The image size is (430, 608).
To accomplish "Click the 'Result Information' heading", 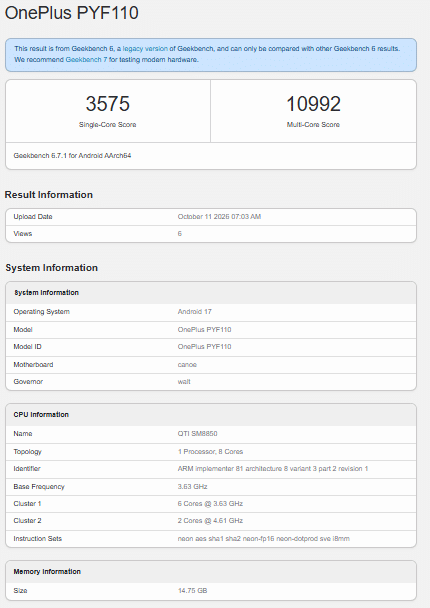I will [48, 195].
